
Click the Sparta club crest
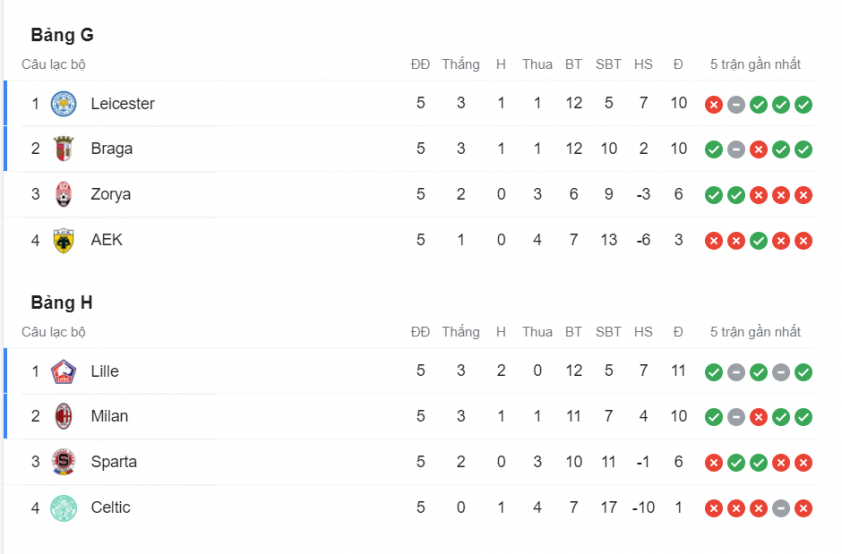pyautogui.click(x=63, y=462)
